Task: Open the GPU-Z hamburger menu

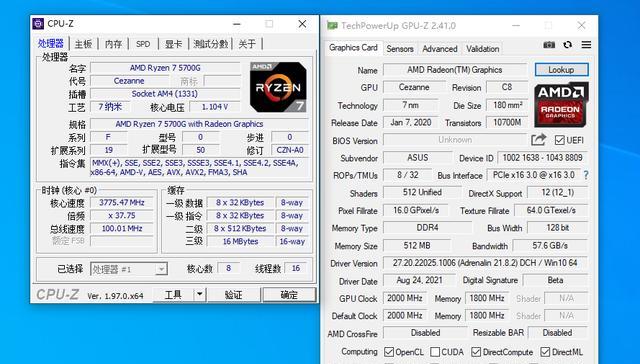Action: coord(586,44)
